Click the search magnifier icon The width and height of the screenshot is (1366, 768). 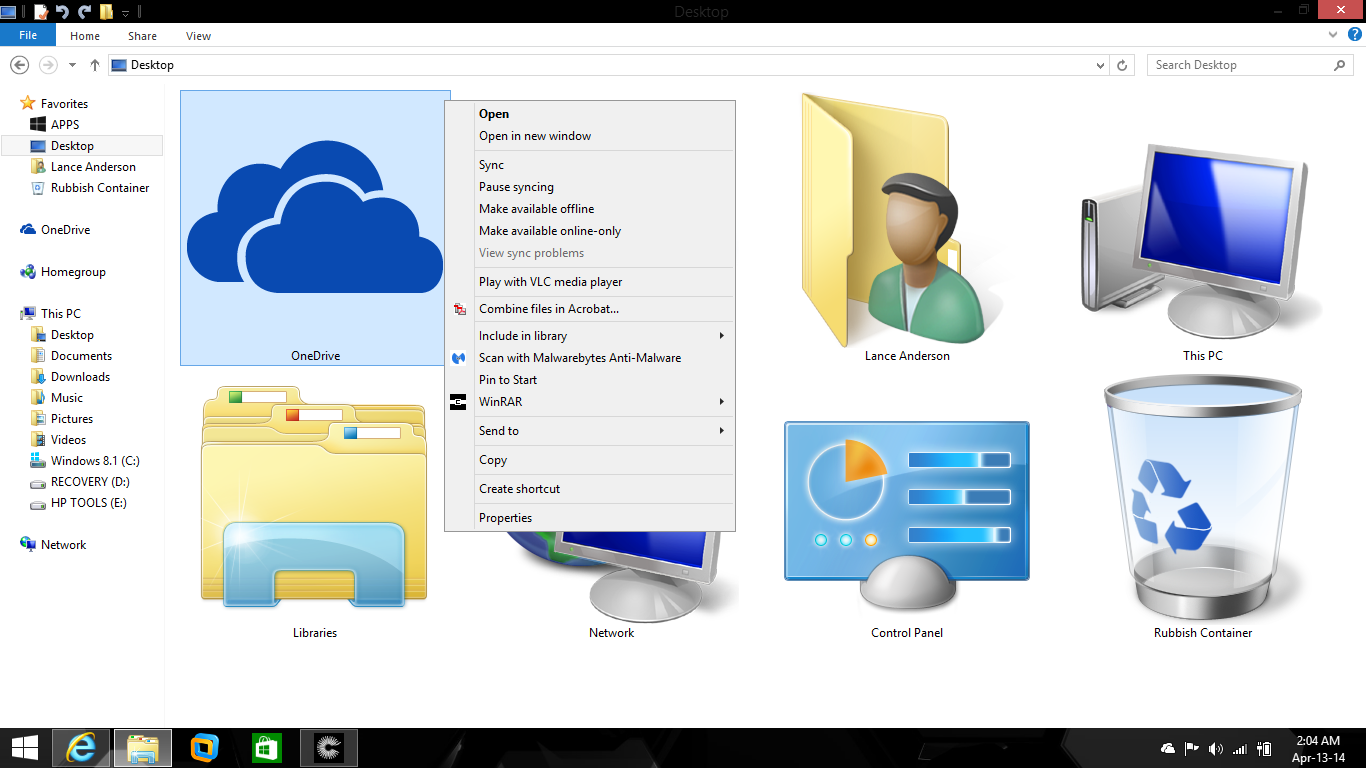[1340, 65]
